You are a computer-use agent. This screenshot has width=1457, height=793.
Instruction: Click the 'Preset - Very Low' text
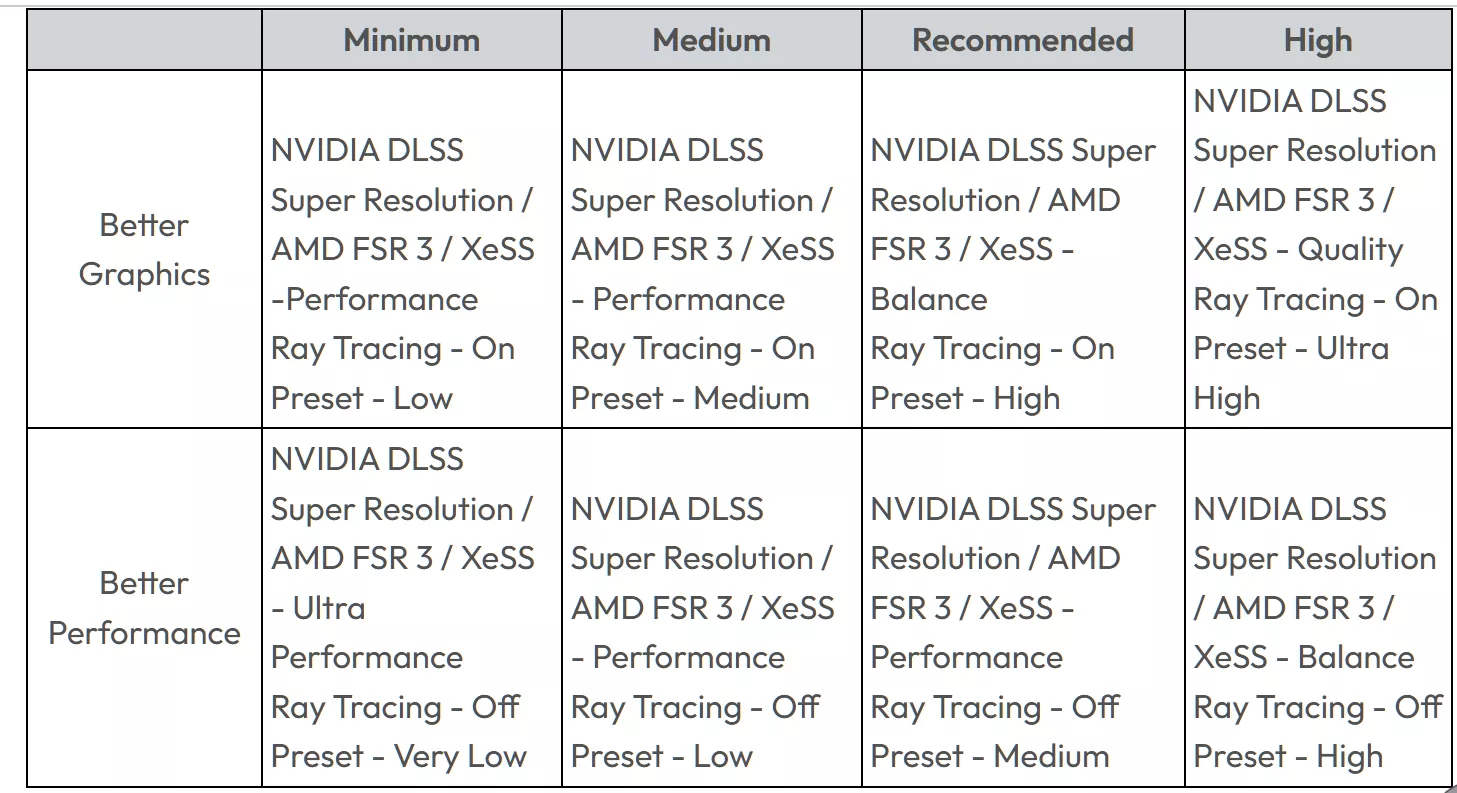coord(398,757)
